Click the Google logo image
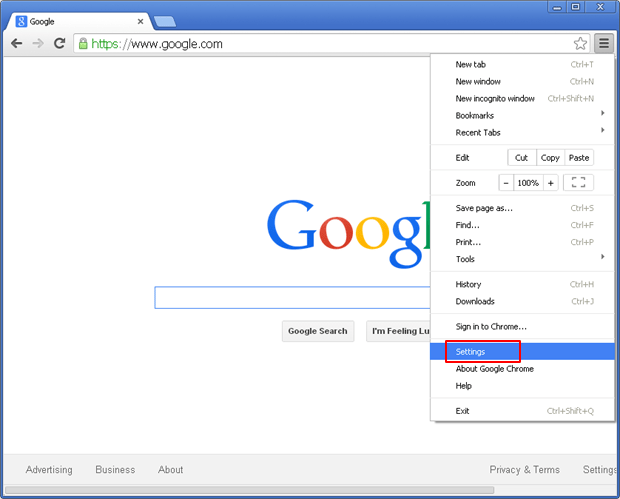The height and width of the screenshot is (499, 620). point(349,233)
